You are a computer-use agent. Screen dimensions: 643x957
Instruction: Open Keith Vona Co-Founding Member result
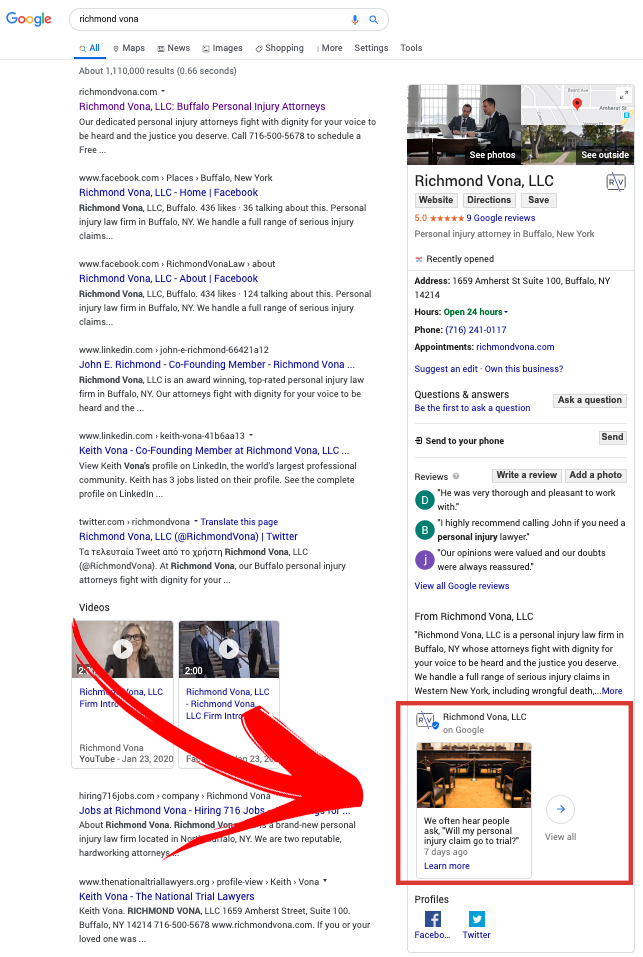[214, 450]
